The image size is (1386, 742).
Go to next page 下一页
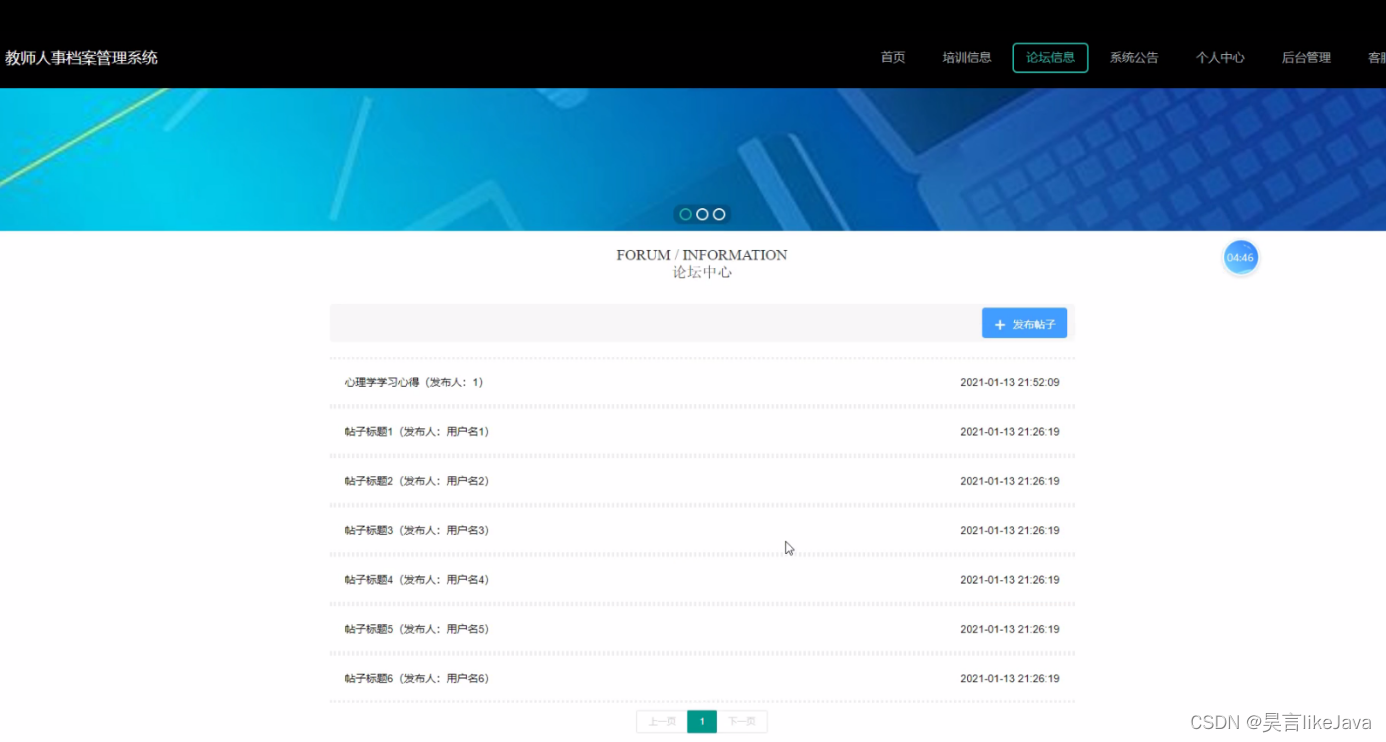742,721
